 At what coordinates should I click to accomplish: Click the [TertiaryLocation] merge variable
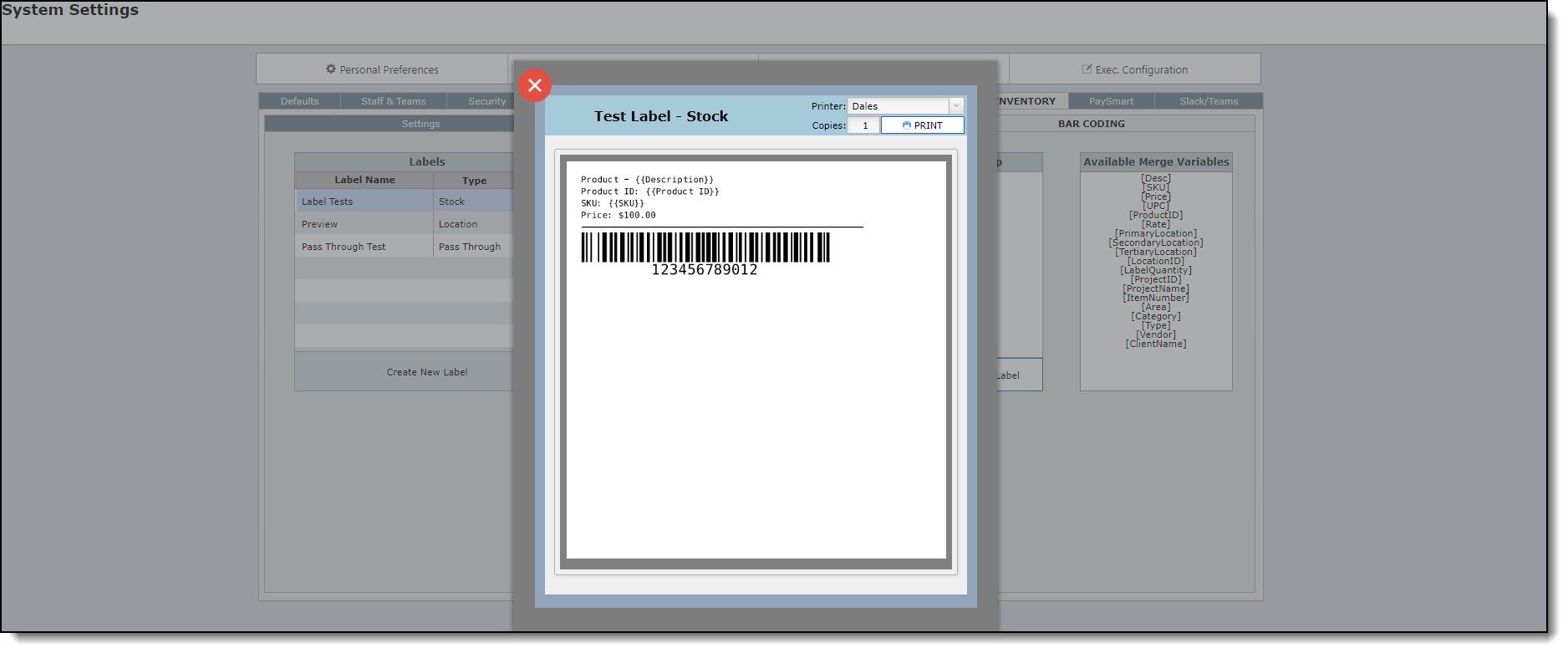tap(1156, 252)
